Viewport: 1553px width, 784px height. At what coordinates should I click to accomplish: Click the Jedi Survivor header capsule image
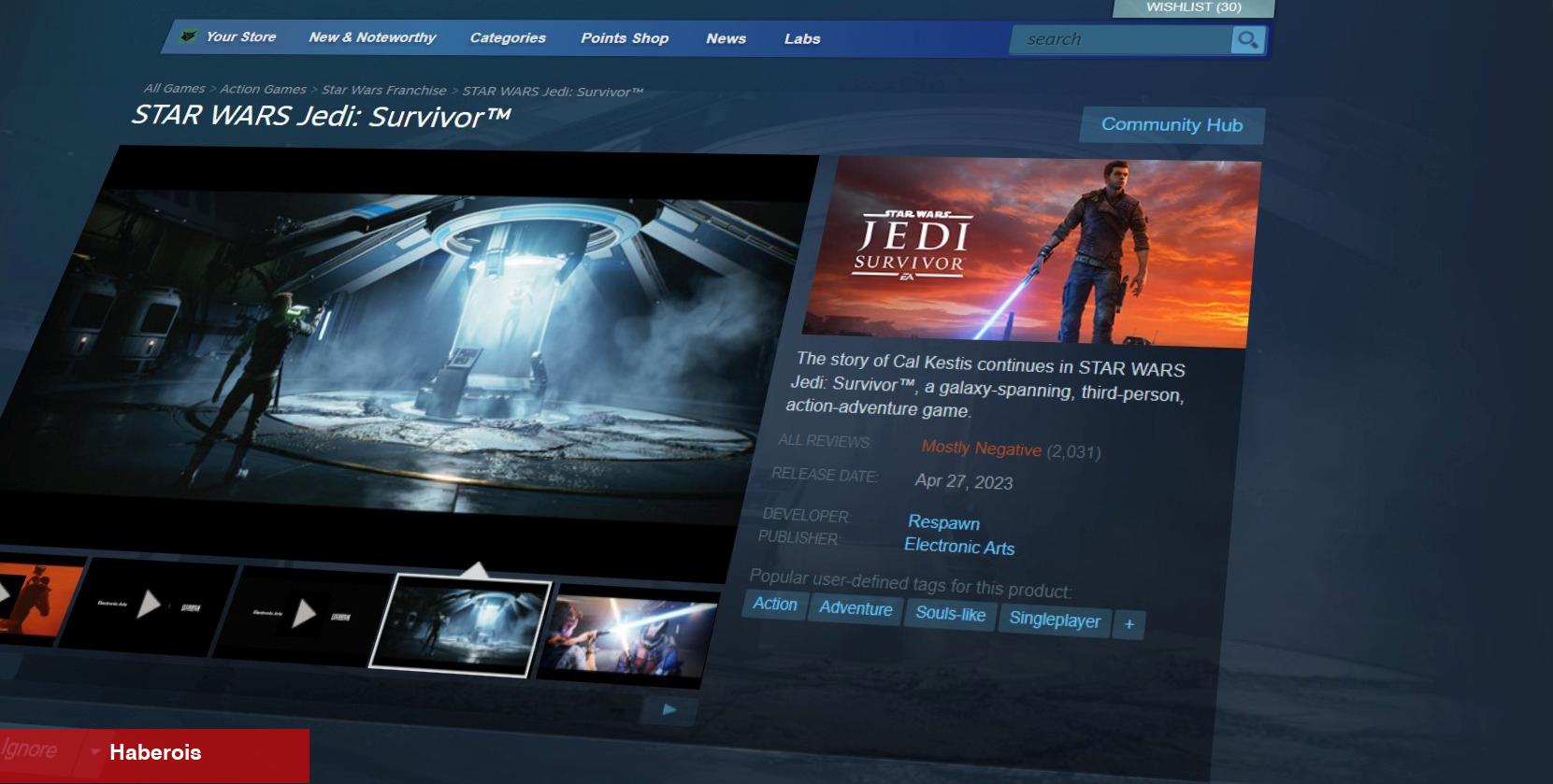(1033, 252)
